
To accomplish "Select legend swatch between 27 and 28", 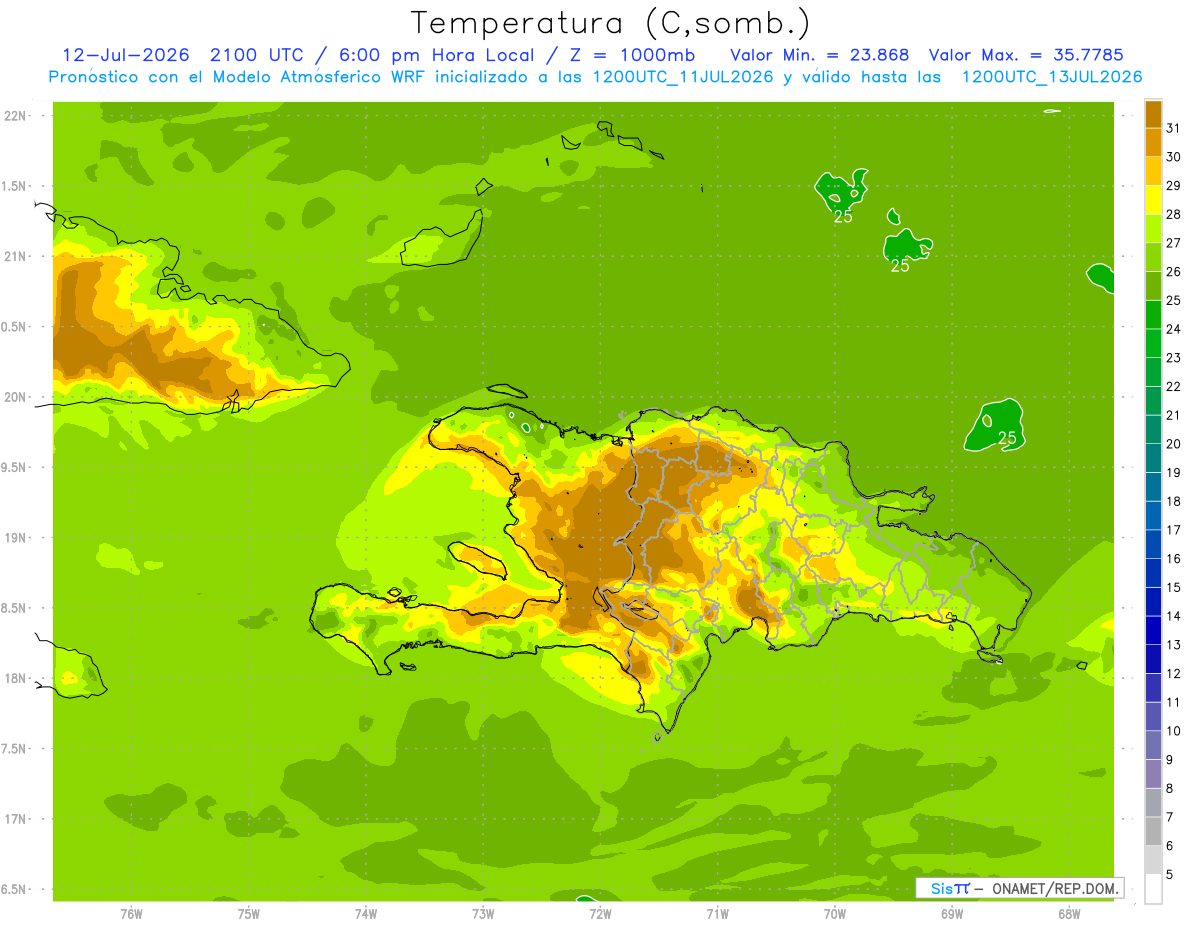I will [1153, 228].
